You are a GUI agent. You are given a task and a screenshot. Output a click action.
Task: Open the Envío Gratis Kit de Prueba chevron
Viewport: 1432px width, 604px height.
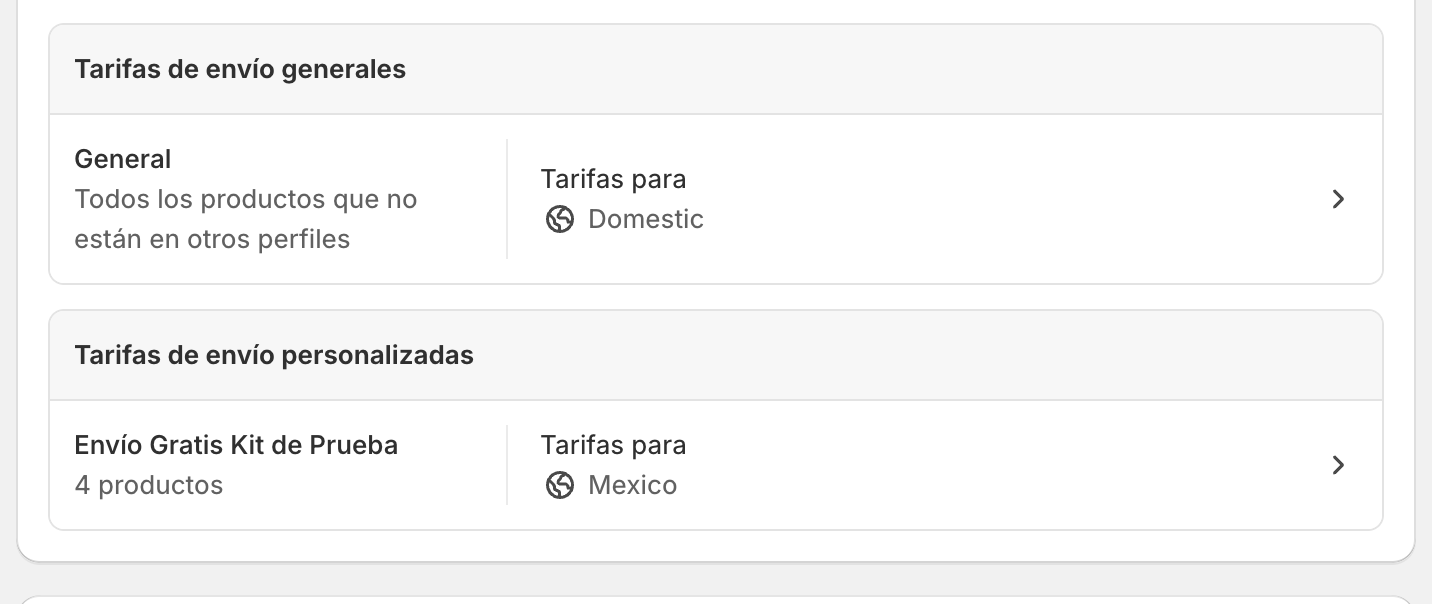click(x=1338, y=465)
